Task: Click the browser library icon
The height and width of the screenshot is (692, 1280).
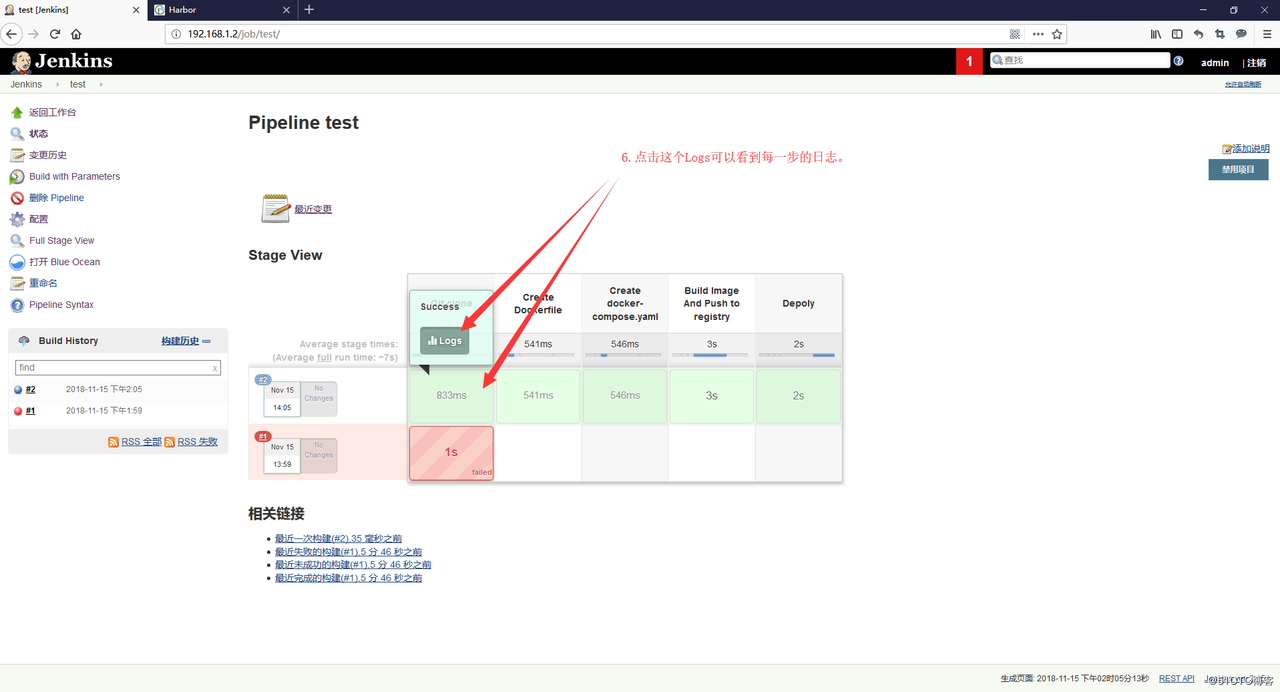Action: coord(1156,34)
